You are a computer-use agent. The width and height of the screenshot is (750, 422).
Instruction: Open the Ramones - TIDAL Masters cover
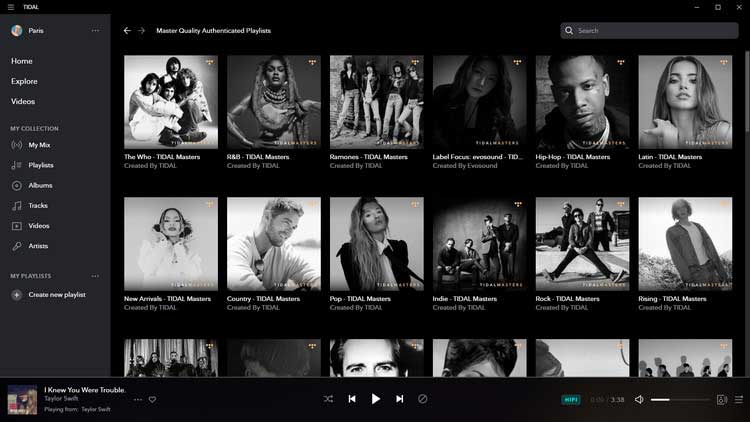[x=376, y=102]
